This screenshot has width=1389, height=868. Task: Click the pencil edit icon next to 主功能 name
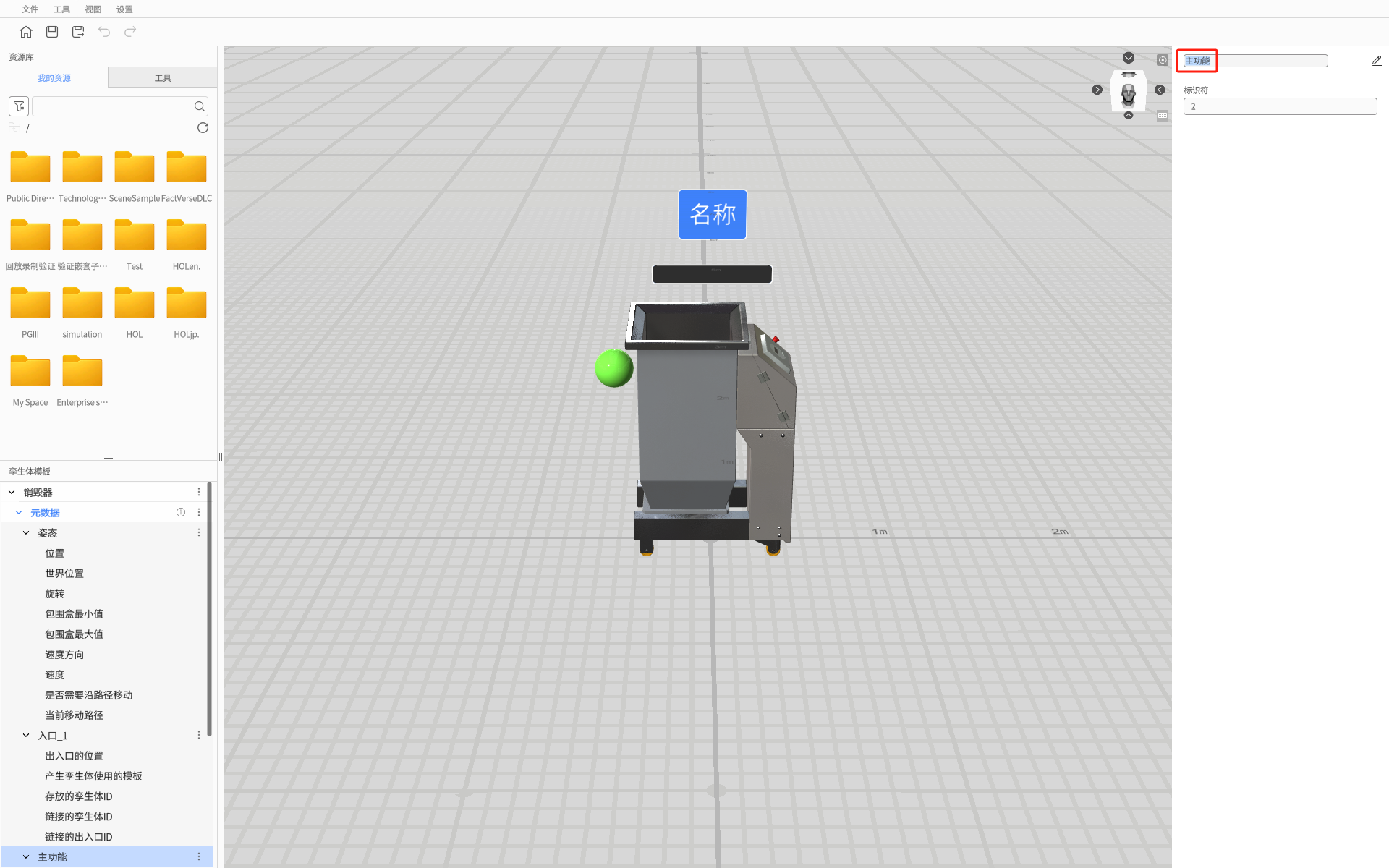point(1376,61)
